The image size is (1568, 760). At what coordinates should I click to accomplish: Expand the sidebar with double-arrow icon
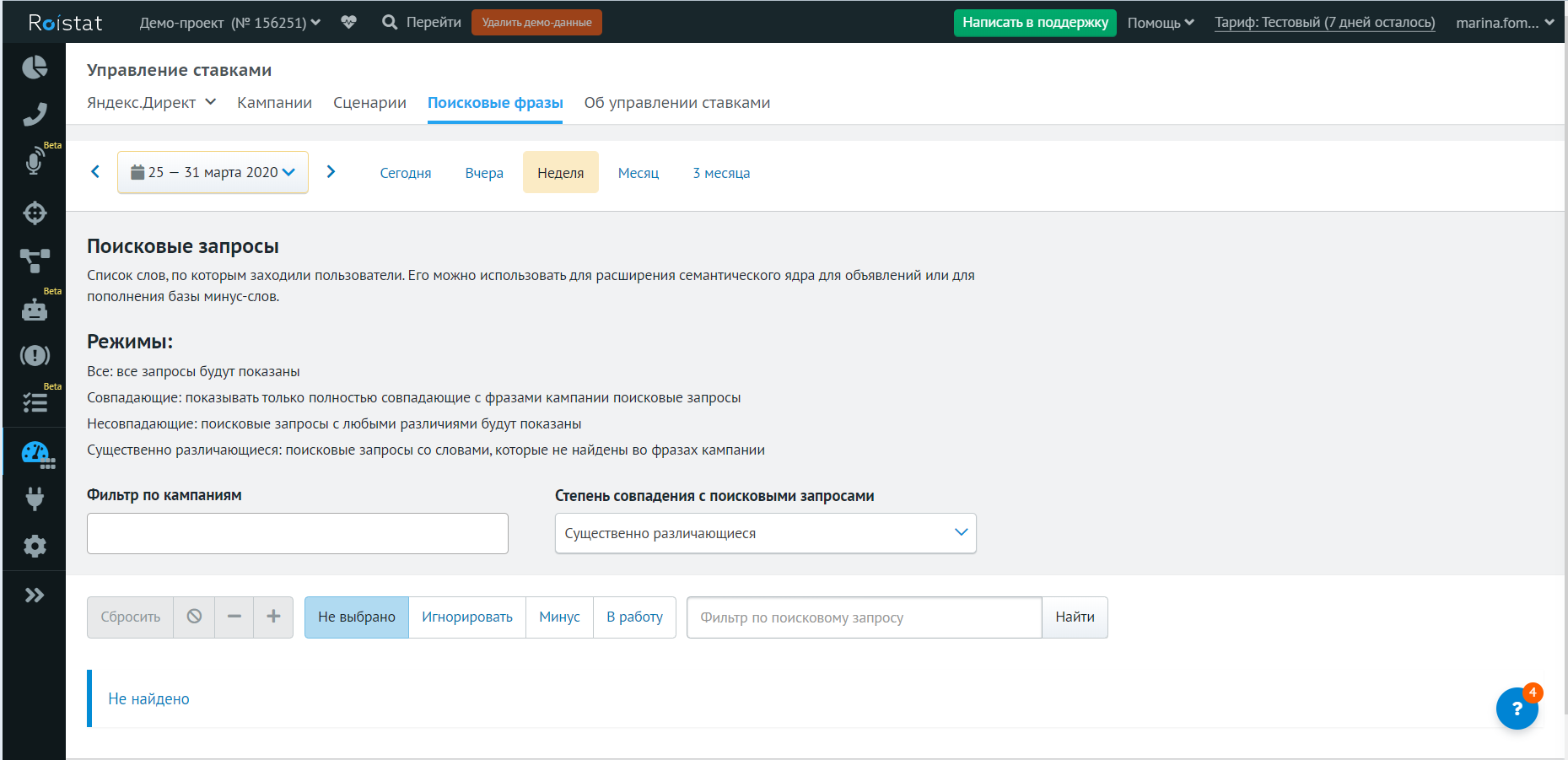point(35,596)
